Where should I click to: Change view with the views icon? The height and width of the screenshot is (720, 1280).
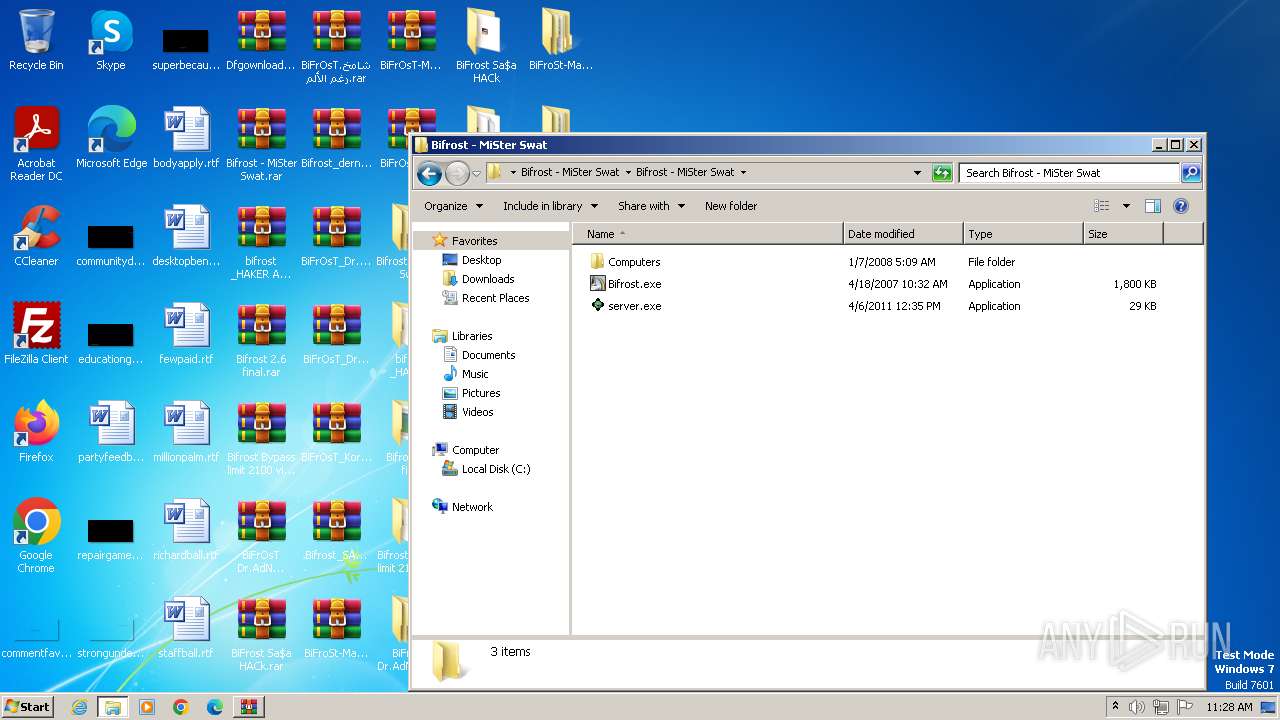pyautogui.click(x=1102, y=206)
